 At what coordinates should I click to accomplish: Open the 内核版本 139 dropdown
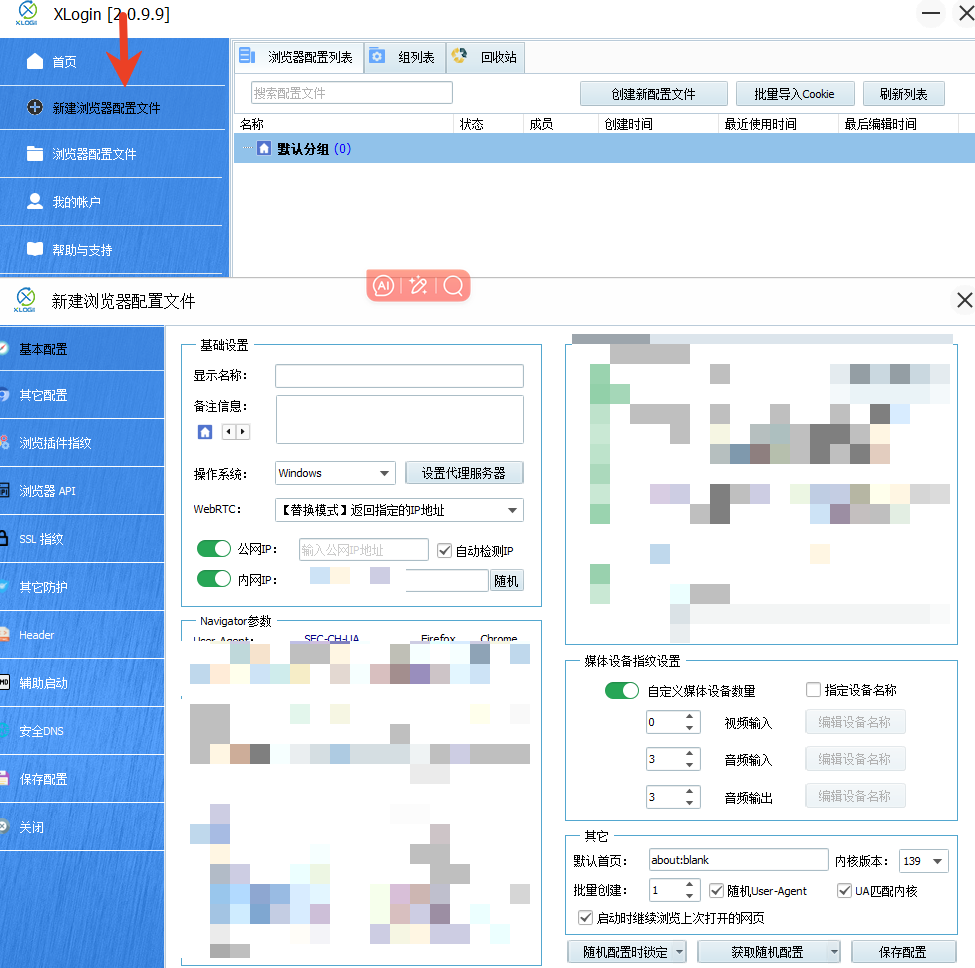[924, 860]
